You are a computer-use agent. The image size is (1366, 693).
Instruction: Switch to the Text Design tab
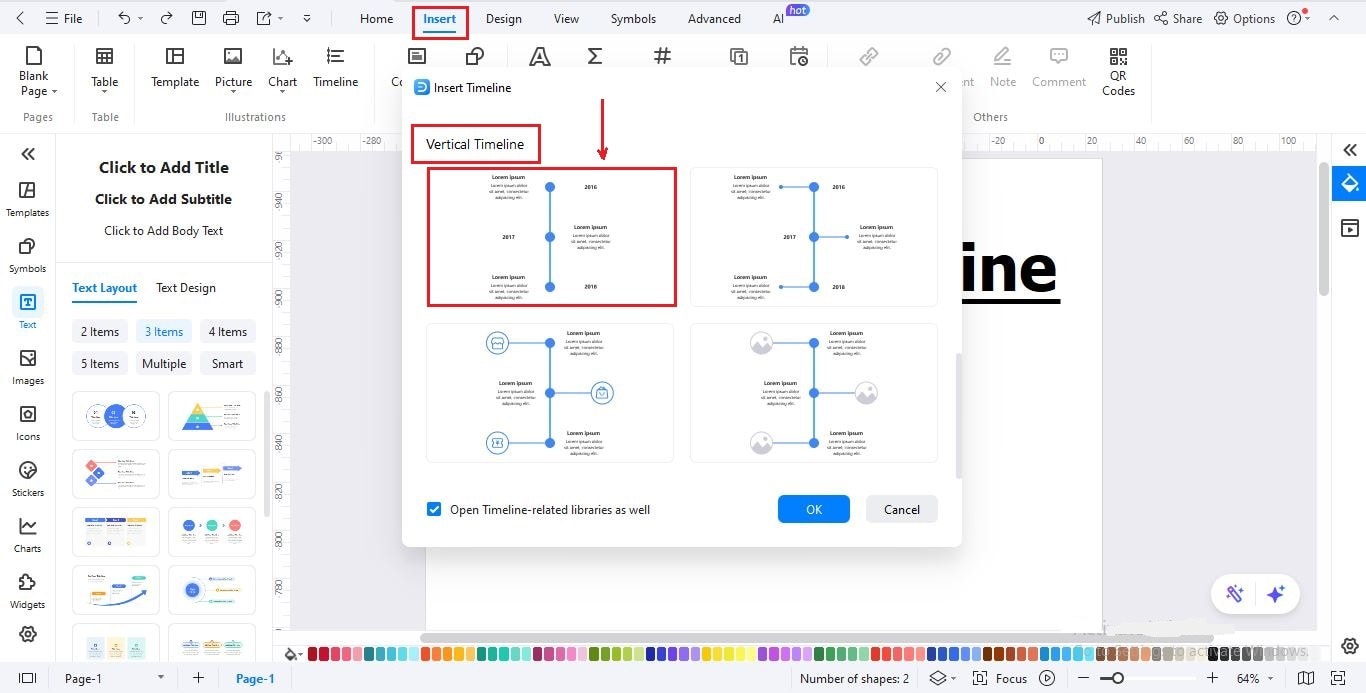(185, 288)
